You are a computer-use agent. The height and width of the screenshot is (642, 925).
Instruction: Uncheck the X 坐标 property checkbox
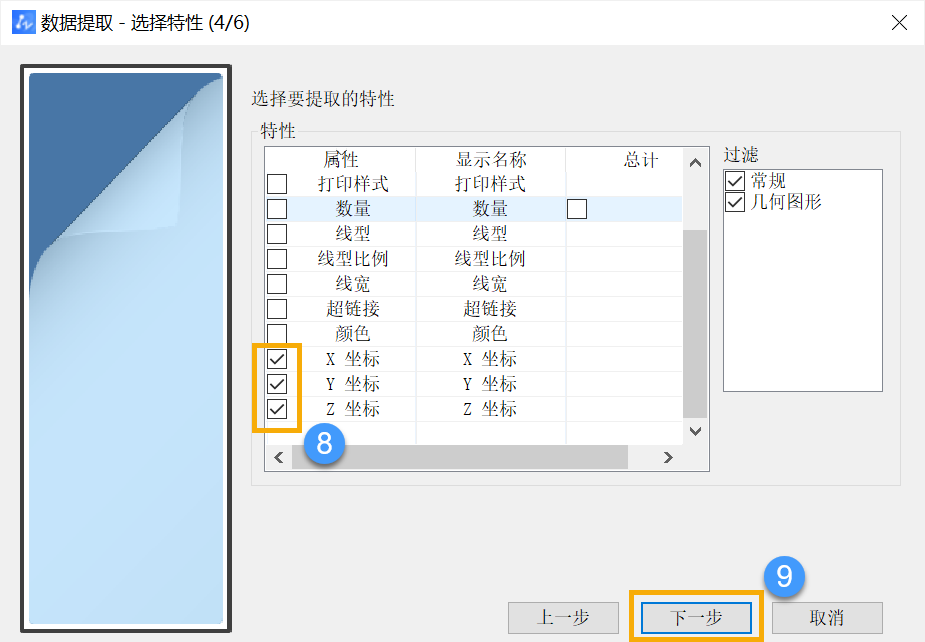click(277, 359)
